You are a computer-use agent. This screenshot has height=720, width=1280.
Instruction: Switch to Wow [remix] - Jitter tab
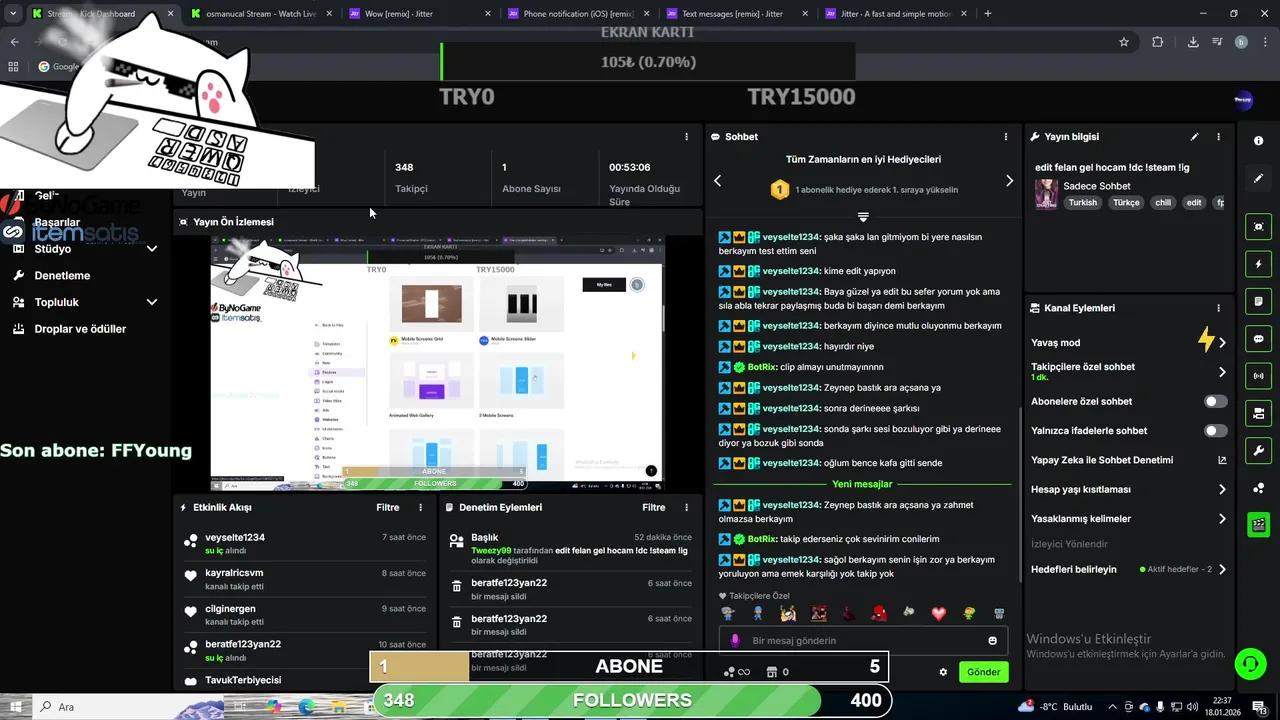coord(420,14)
